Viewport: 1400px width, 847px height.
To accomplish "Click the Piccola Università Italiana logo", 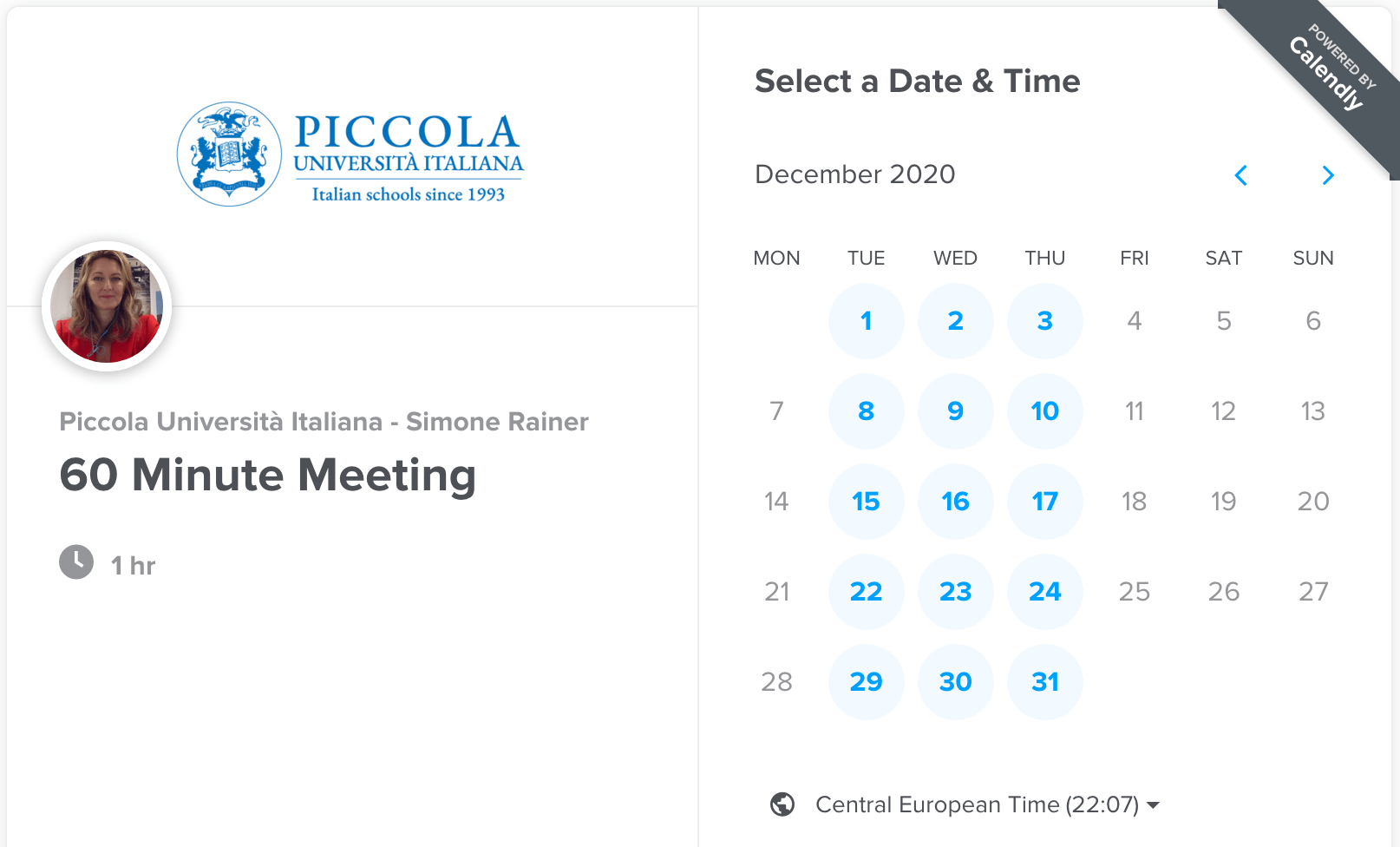I will click(350, 154).
